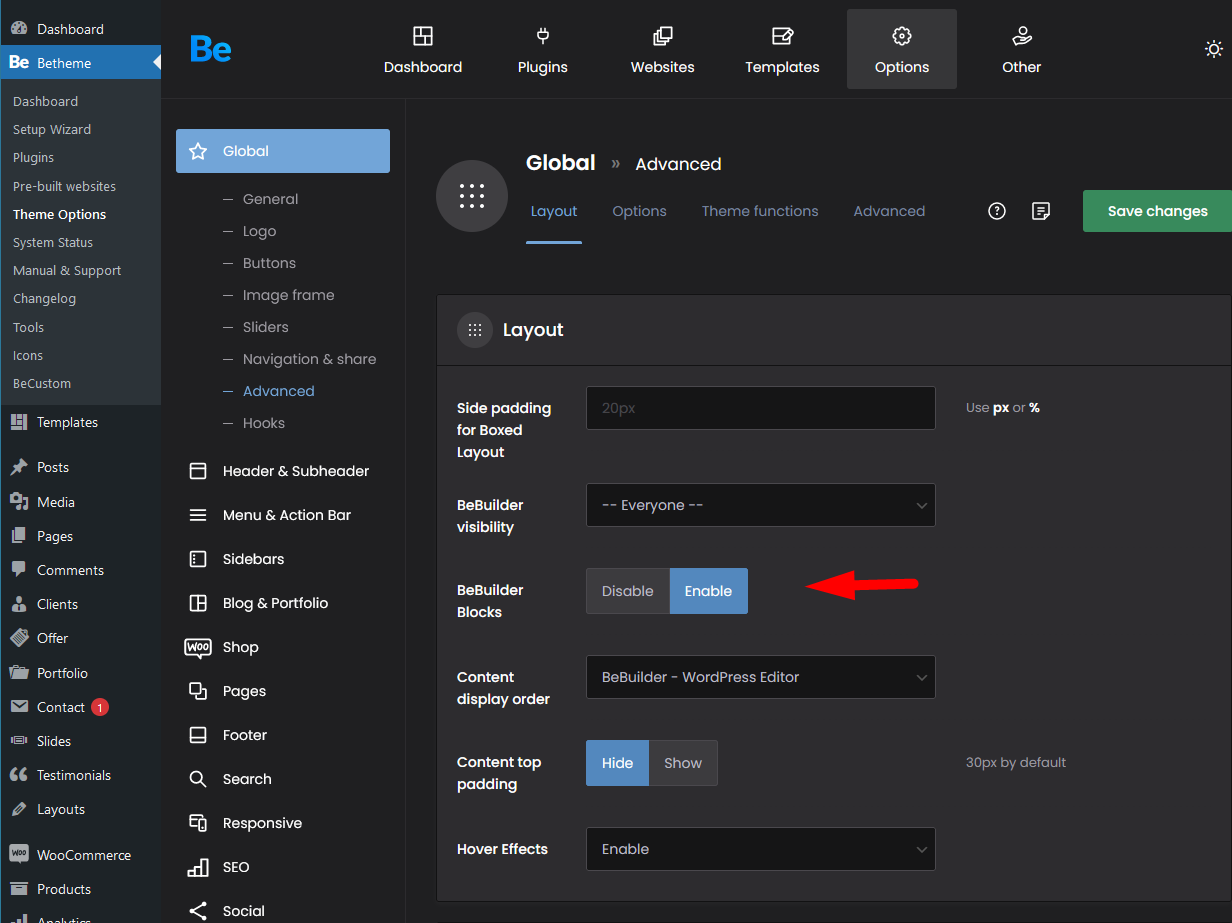This screenshot has width=1232, height=923.
Task: Enable BeBuilder Blocks
Action: [709, 591]
